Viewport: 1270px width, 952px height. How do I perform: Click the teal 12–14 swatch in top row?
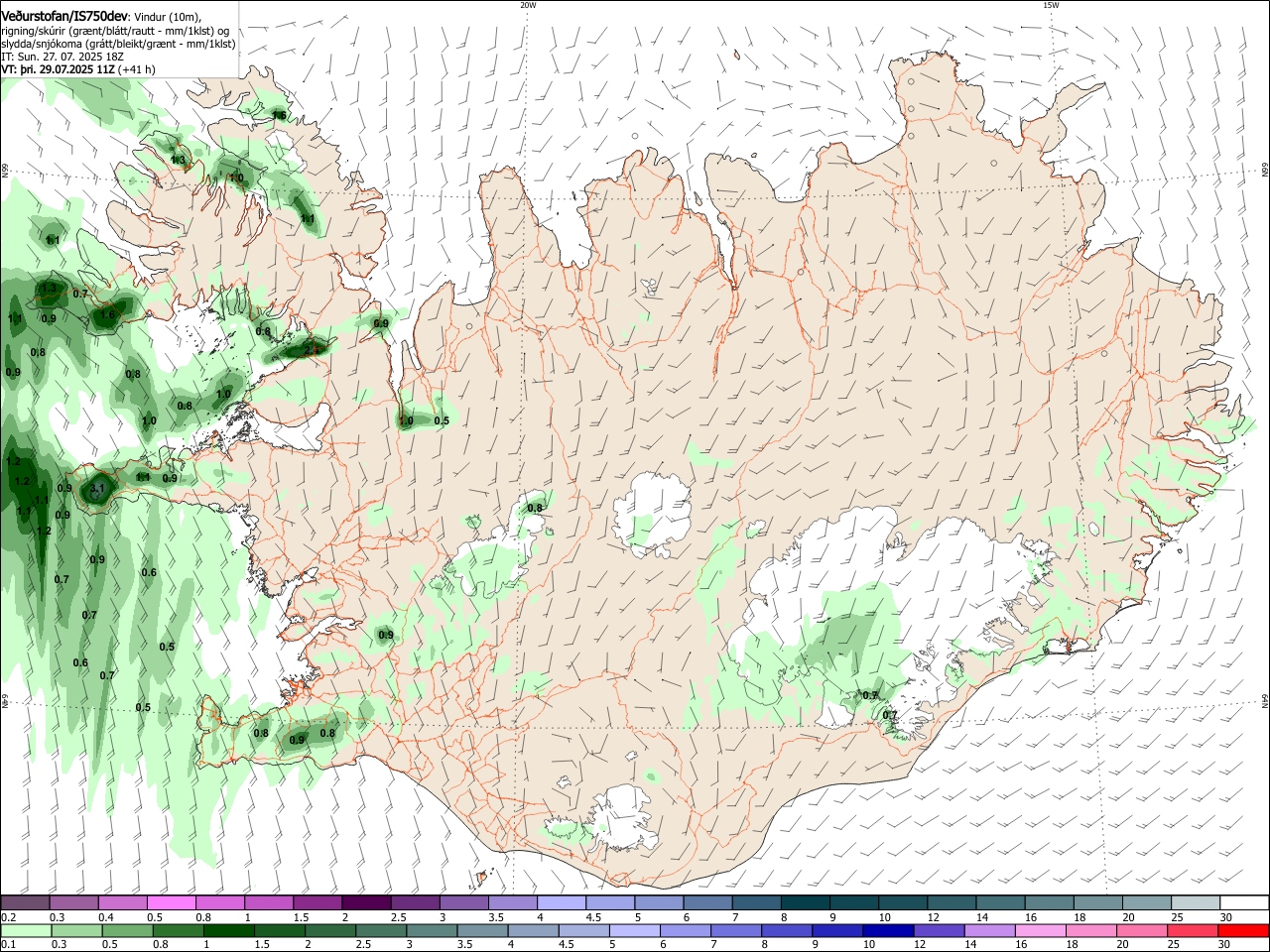pyautogui.click(x=951, y=903)
